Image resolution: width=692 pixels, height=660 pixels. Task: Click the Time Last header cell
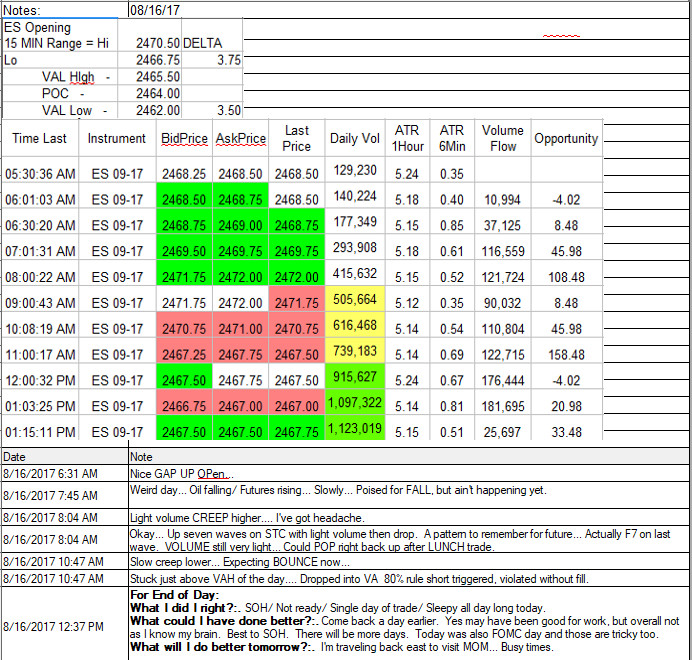click(40, 138)
